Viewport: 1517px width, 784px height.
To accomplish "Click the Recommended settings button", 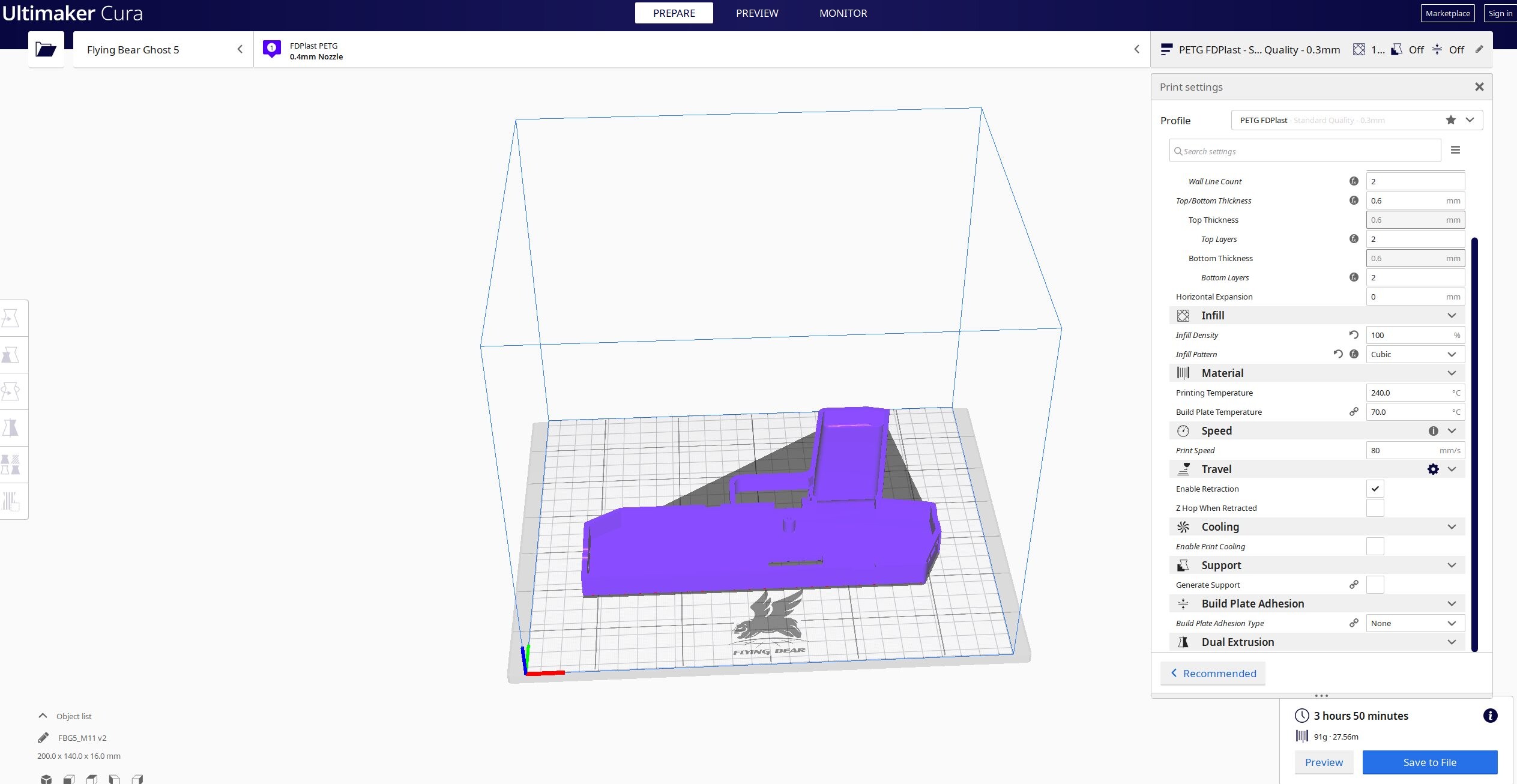I will coord(1213,674).
